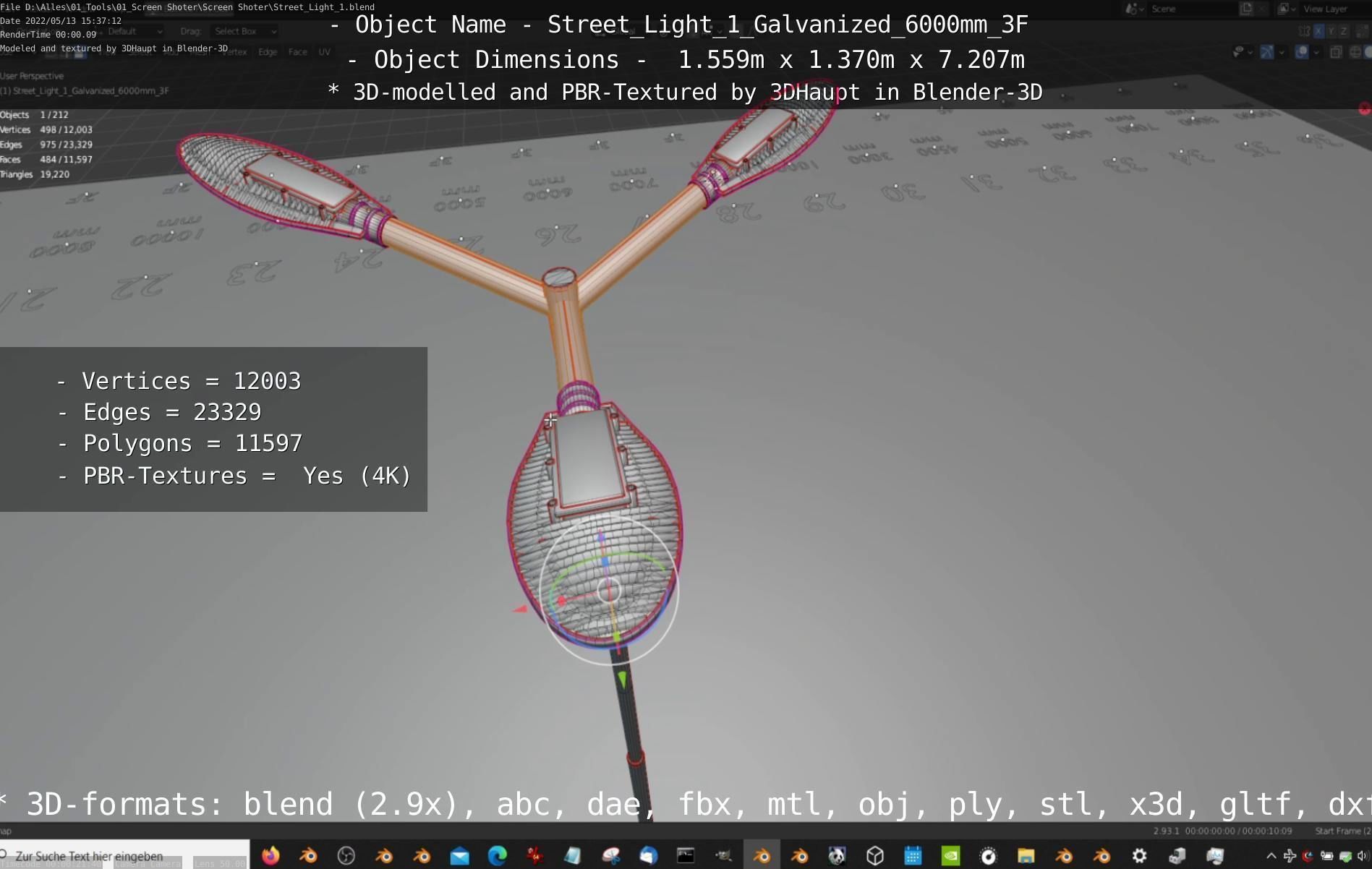Toggle viewport gizmos display

pos(1267,52)
